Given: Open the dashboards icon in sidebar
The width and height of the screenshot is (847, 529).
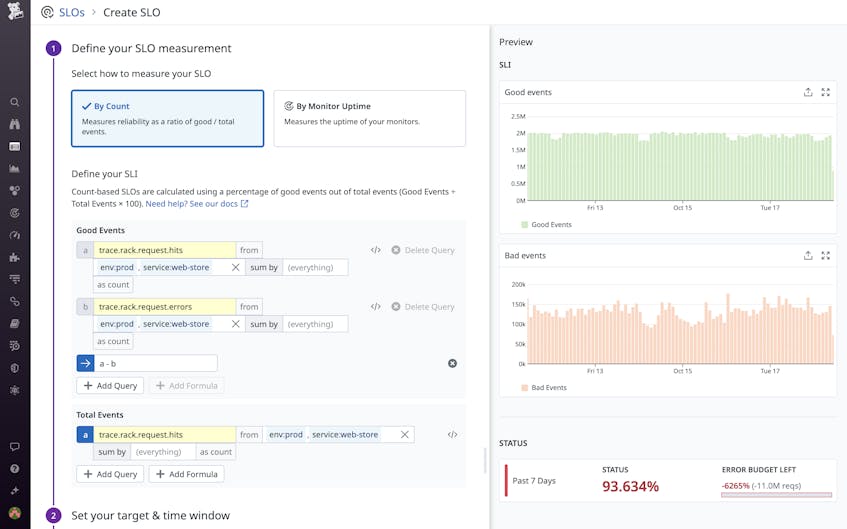Looking at the screenshot, I should 15,146.
